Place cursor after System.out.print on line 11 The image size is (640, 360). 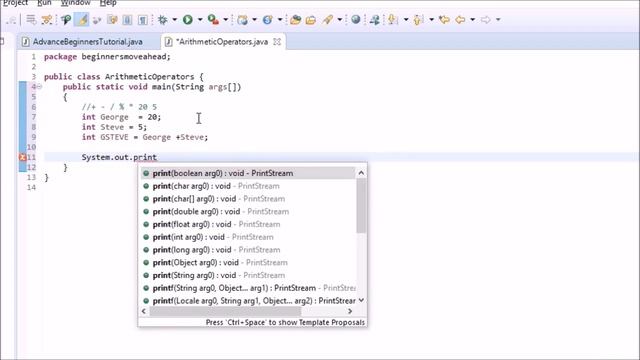tap(158, 157)
